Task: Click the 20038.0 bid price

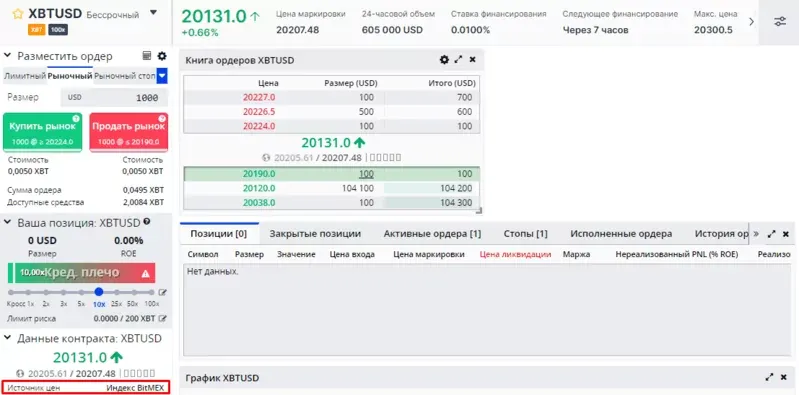Action: point(259,202)
